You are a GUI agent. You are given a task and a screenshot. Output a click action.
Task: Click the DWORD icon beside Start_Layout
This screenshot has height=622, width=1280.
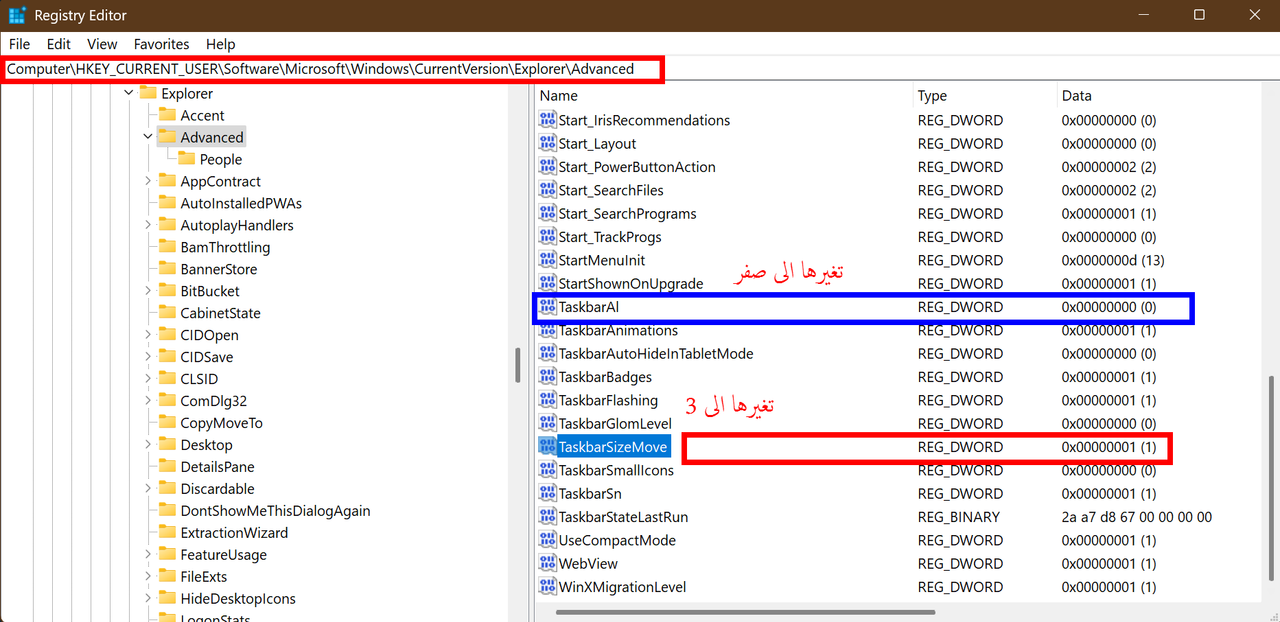[x=547, y=143]
